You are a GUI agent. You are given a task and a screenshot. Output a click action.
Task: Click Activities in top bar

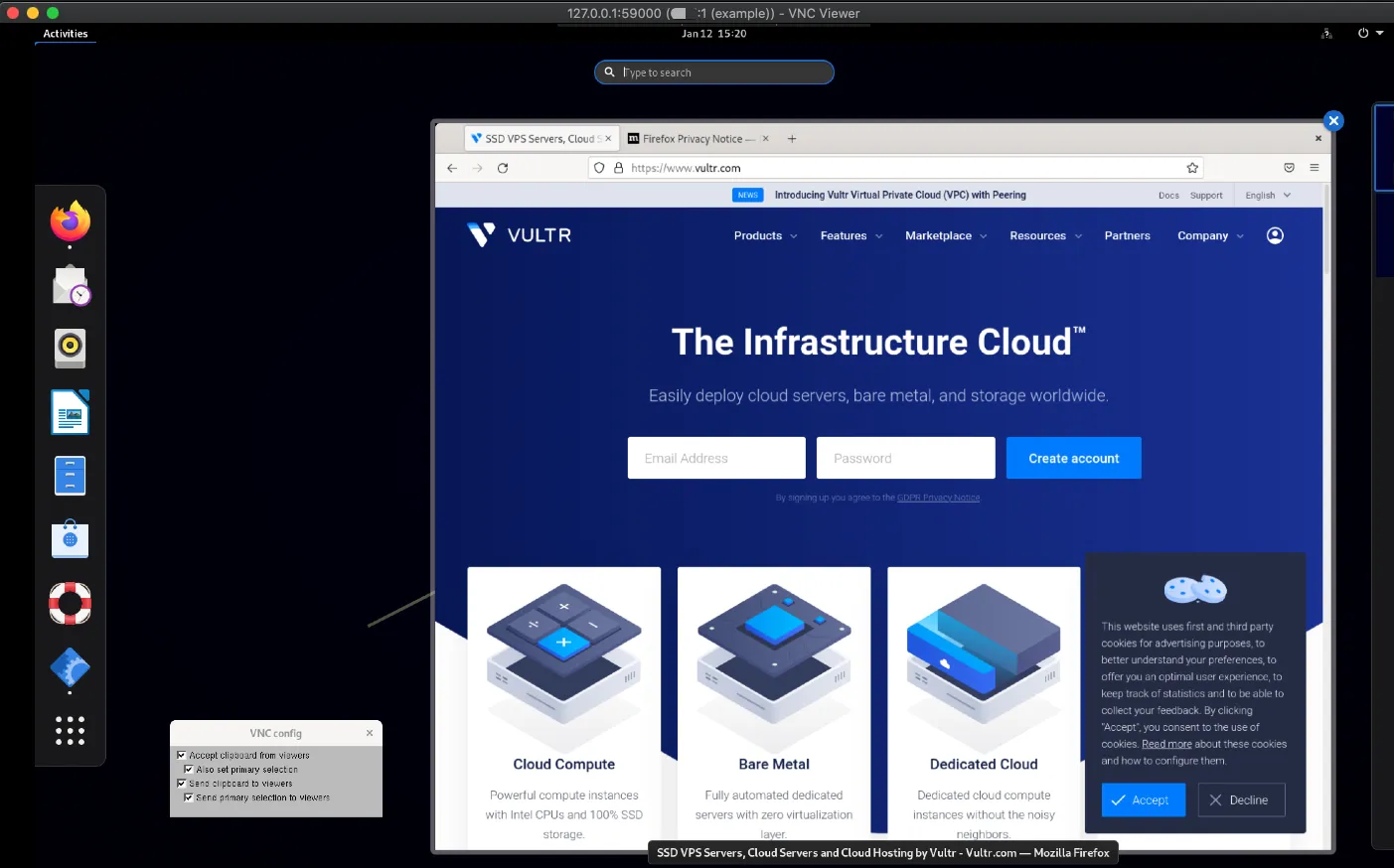[x=66, y=34]
